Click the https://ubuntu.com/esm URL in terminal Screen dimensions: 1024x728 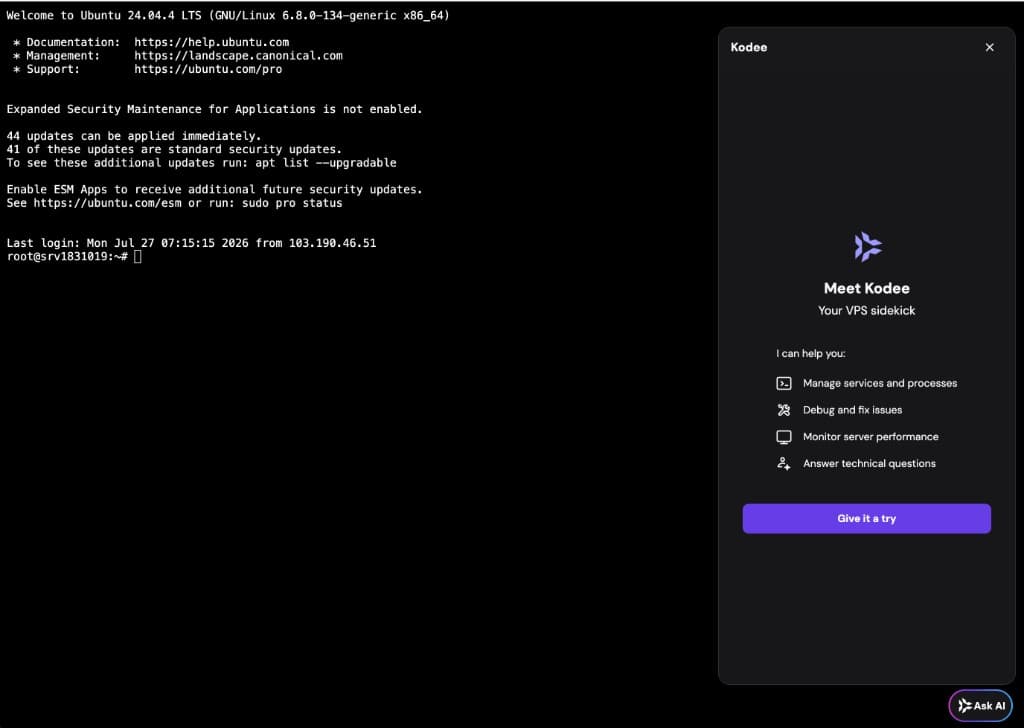point(108,203)
